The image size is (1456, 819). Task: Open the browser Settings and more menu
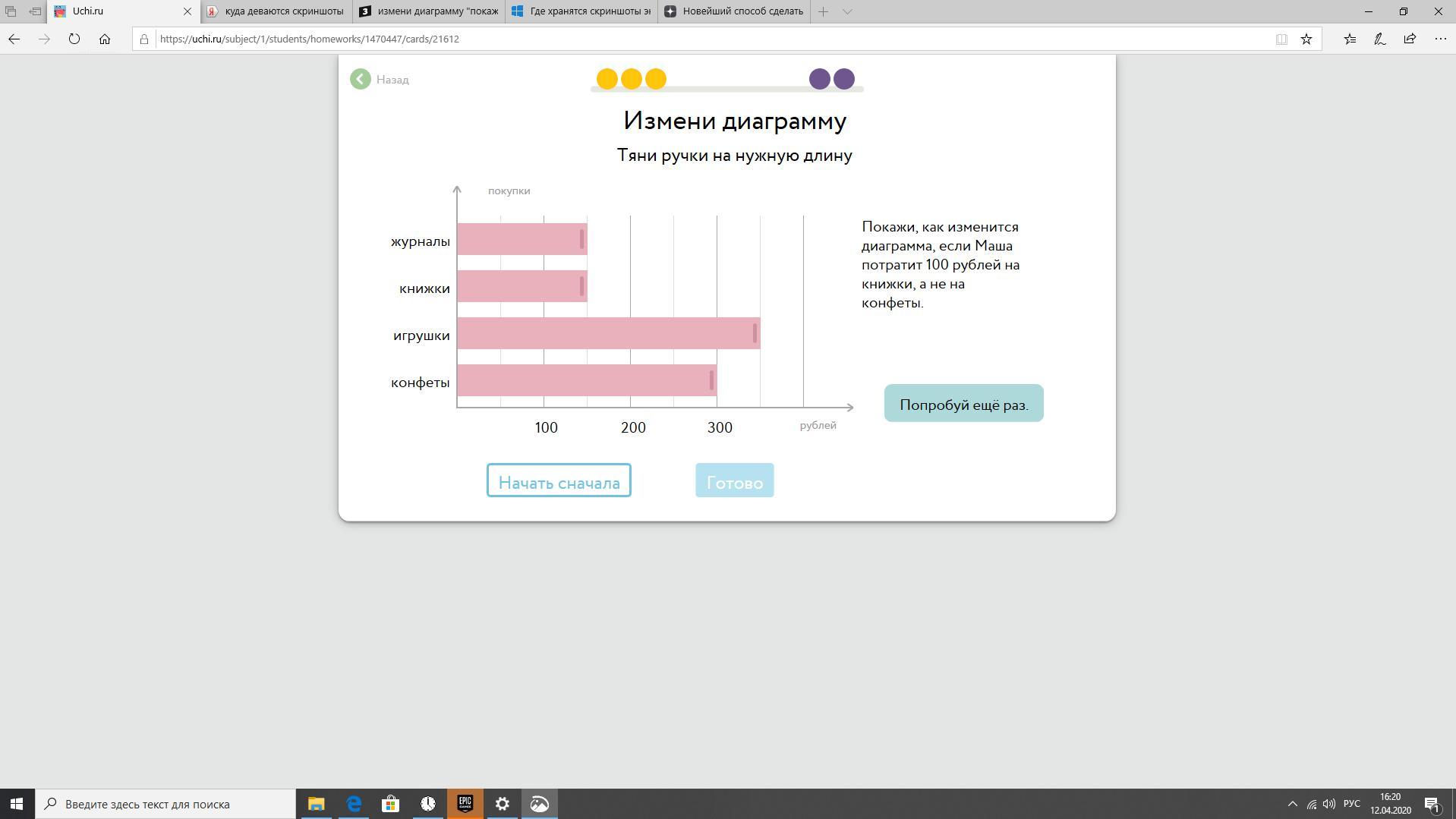(1440, 39)
